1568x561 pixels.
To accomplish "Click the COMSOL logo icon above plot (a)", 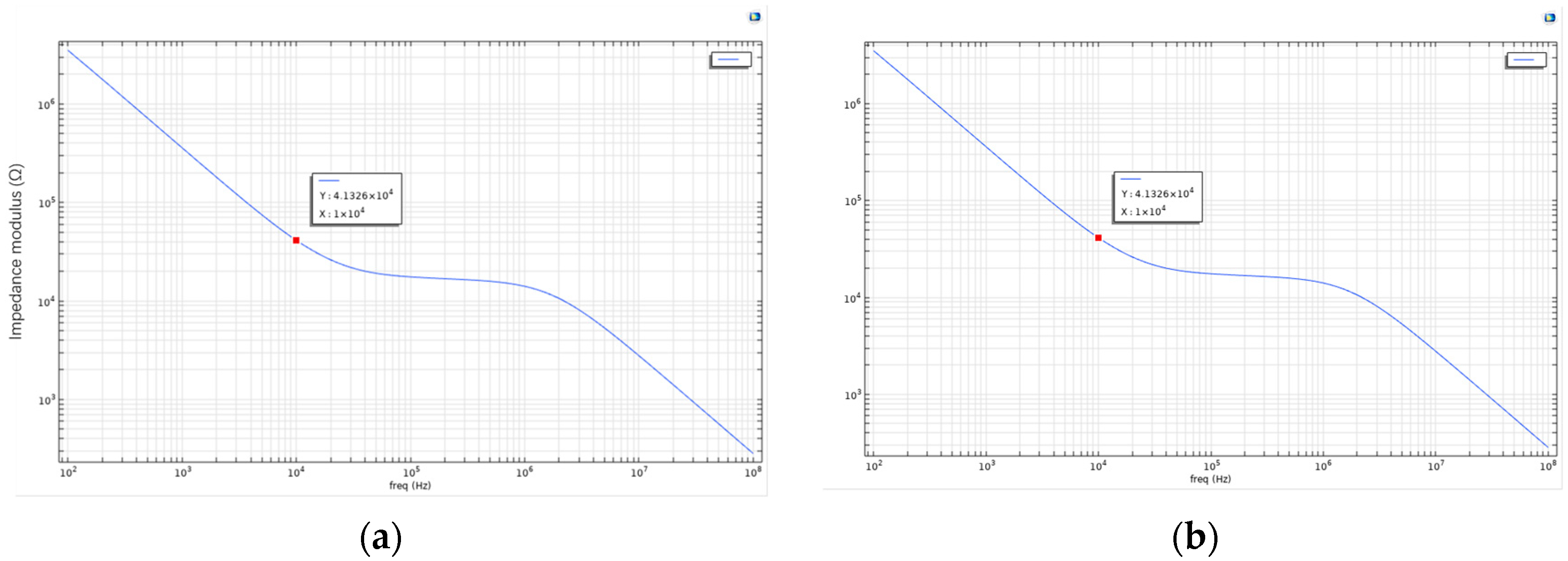I will click(754, 17).
